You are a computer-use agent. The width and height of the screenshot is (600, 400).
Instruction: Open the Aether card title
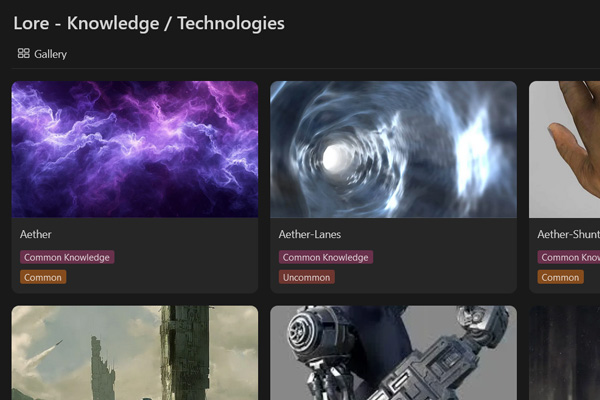click(36, 234)
